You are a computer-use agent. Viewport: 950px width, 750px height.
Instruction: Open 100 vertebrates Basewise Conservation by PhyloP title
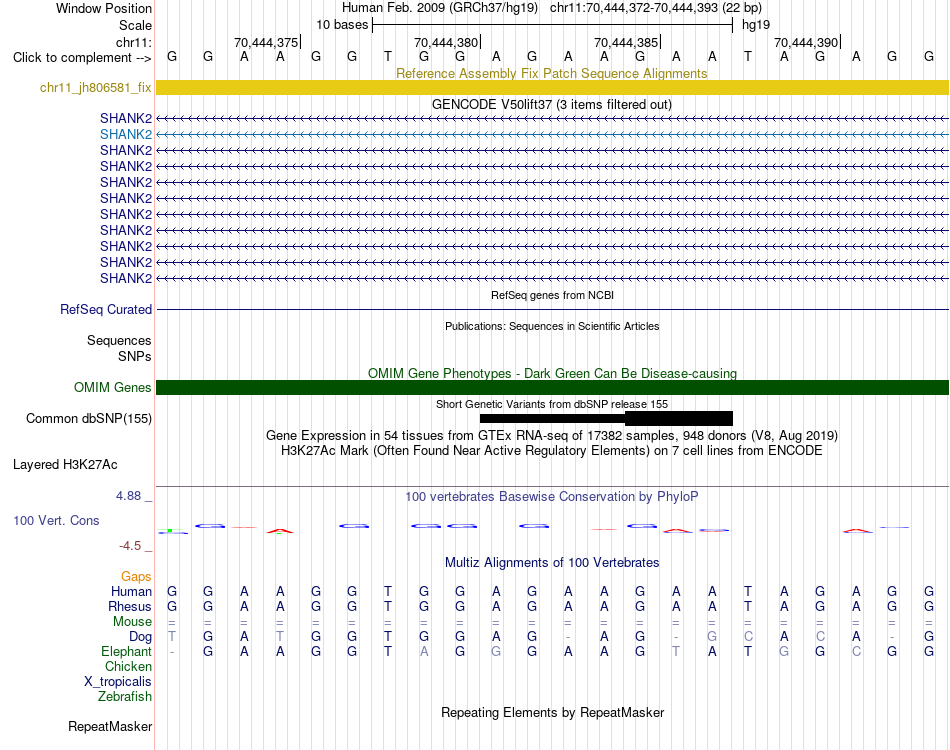pyautogui.click(x=551, y=497)
